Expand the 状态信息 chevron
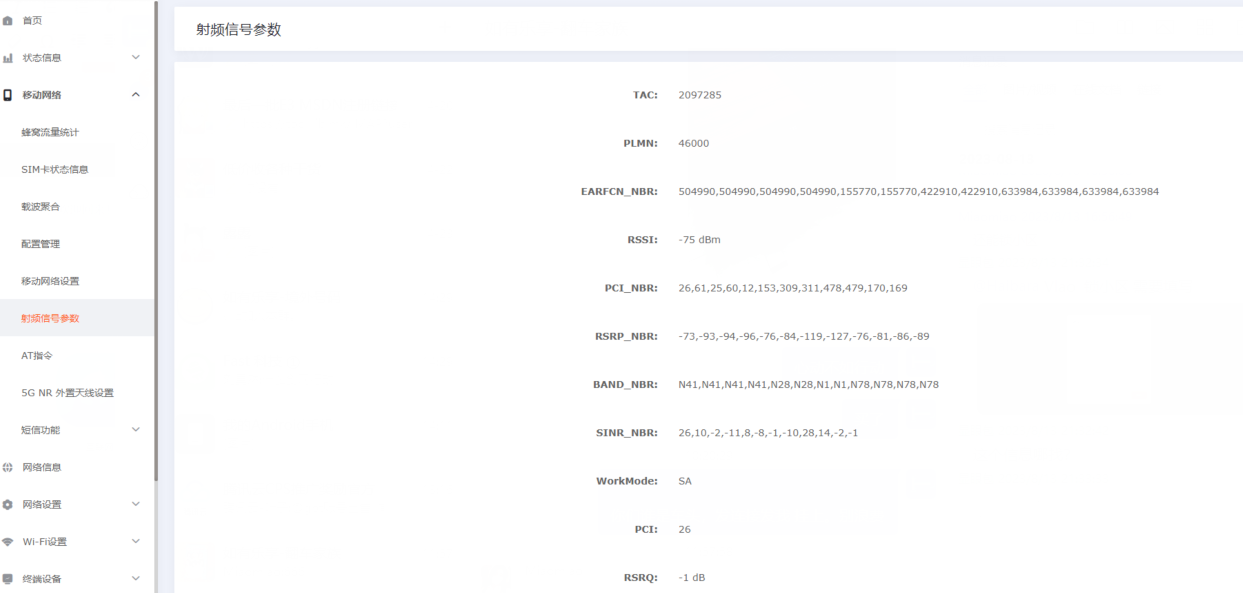The width and height of the screenshot is (1243, 593). [136, 58]
